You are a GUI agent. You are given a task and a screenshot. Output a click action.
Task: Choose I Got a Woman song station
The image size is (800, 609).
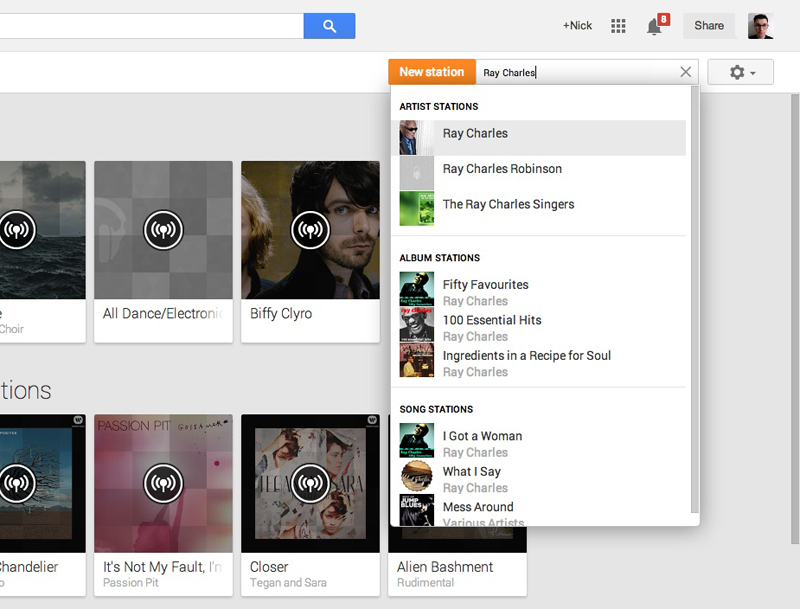coord(538,440)
